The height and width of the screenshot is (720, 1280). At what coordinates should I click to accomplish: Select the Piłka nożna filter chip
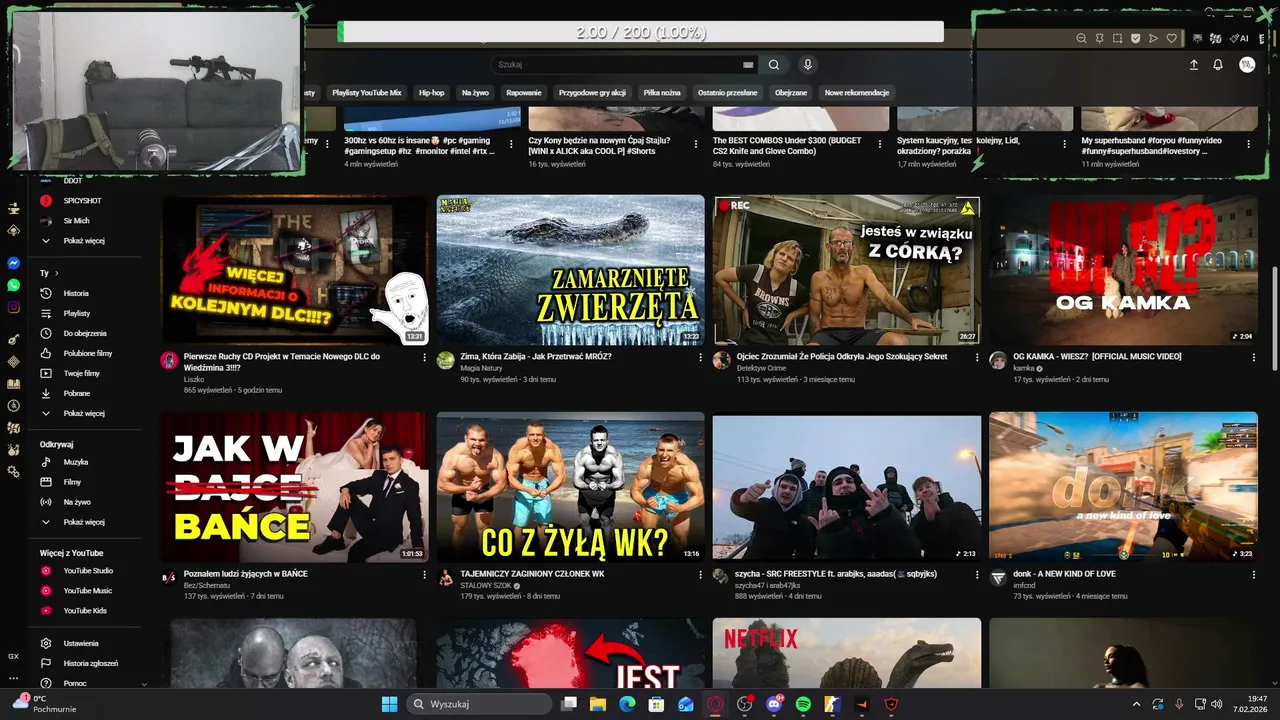click(x=662, y=93)
